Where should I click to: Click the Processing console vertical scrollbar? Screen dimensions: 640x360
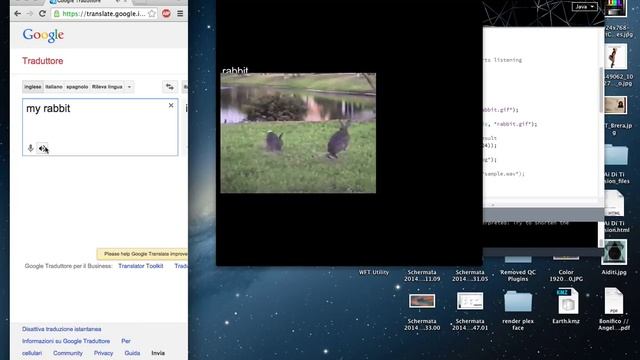click(601, 234)
